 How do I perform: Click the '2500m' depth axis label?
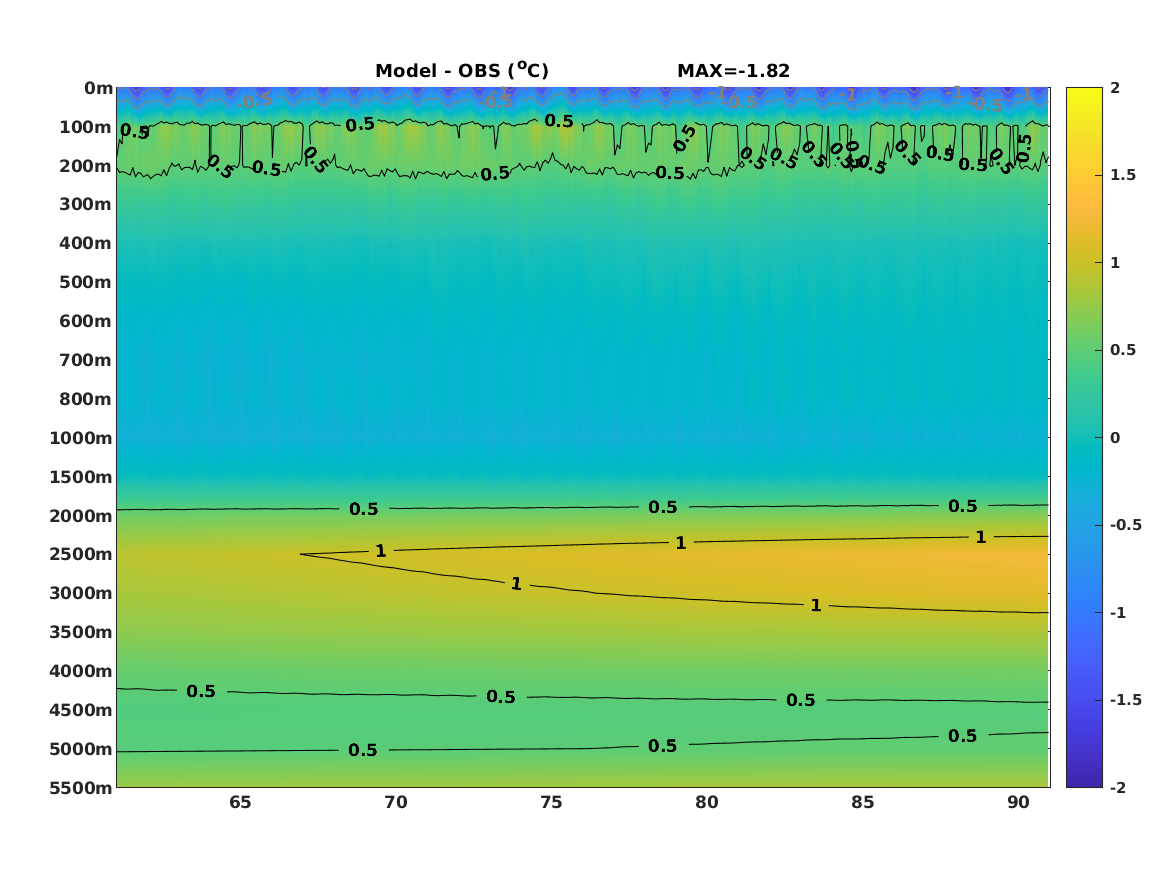(81, 554)
